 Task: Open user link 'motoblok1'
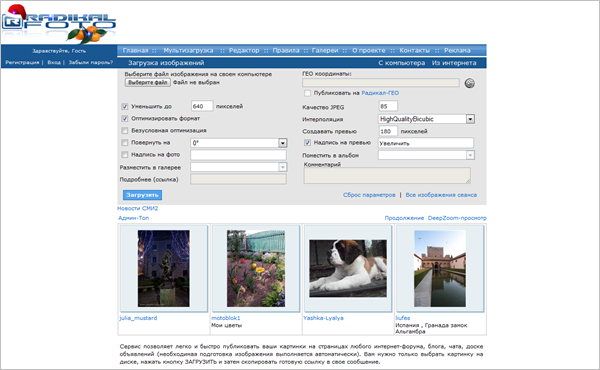[226, 318]
